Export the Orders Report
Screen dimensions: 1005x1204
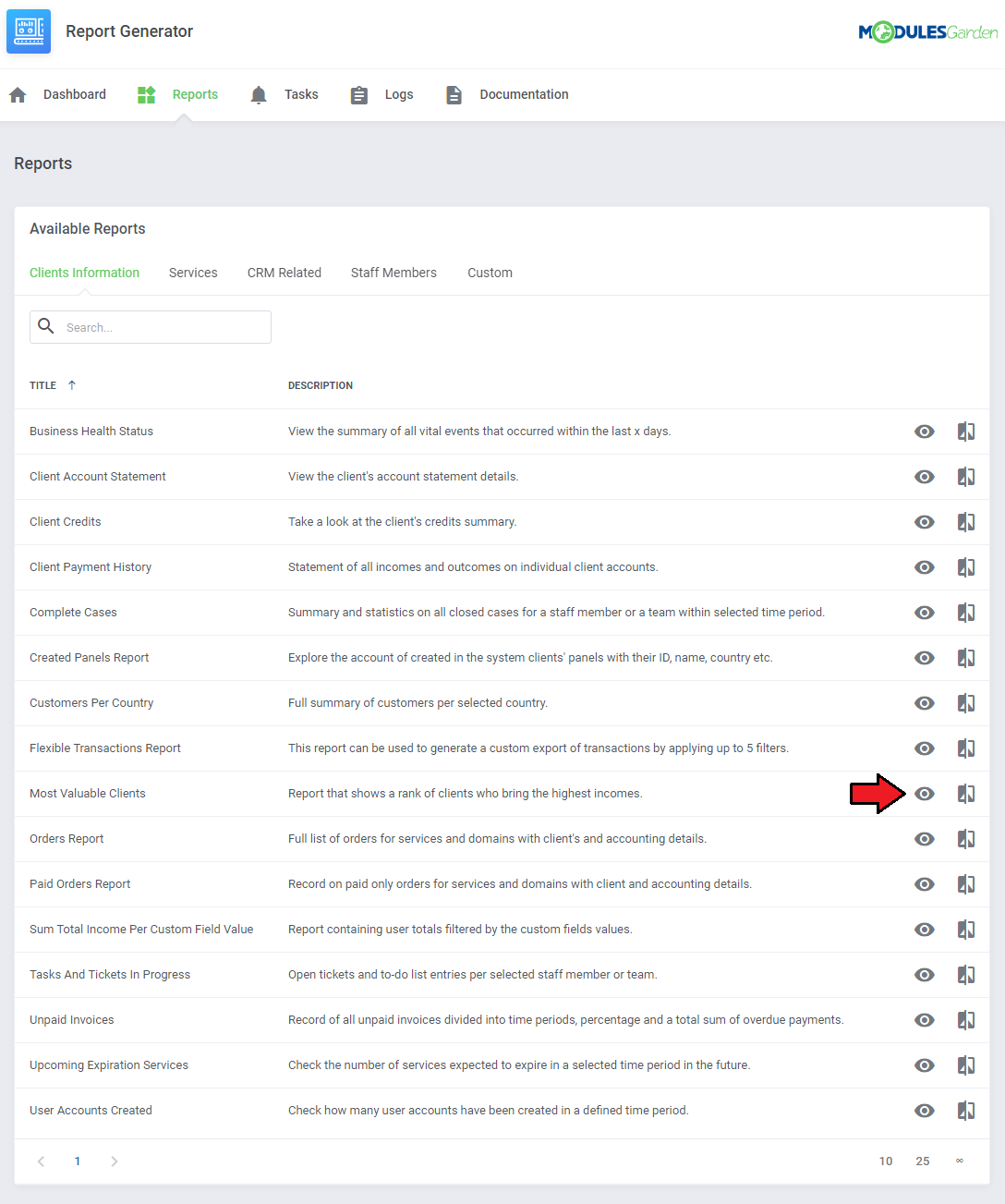point(966,839)
